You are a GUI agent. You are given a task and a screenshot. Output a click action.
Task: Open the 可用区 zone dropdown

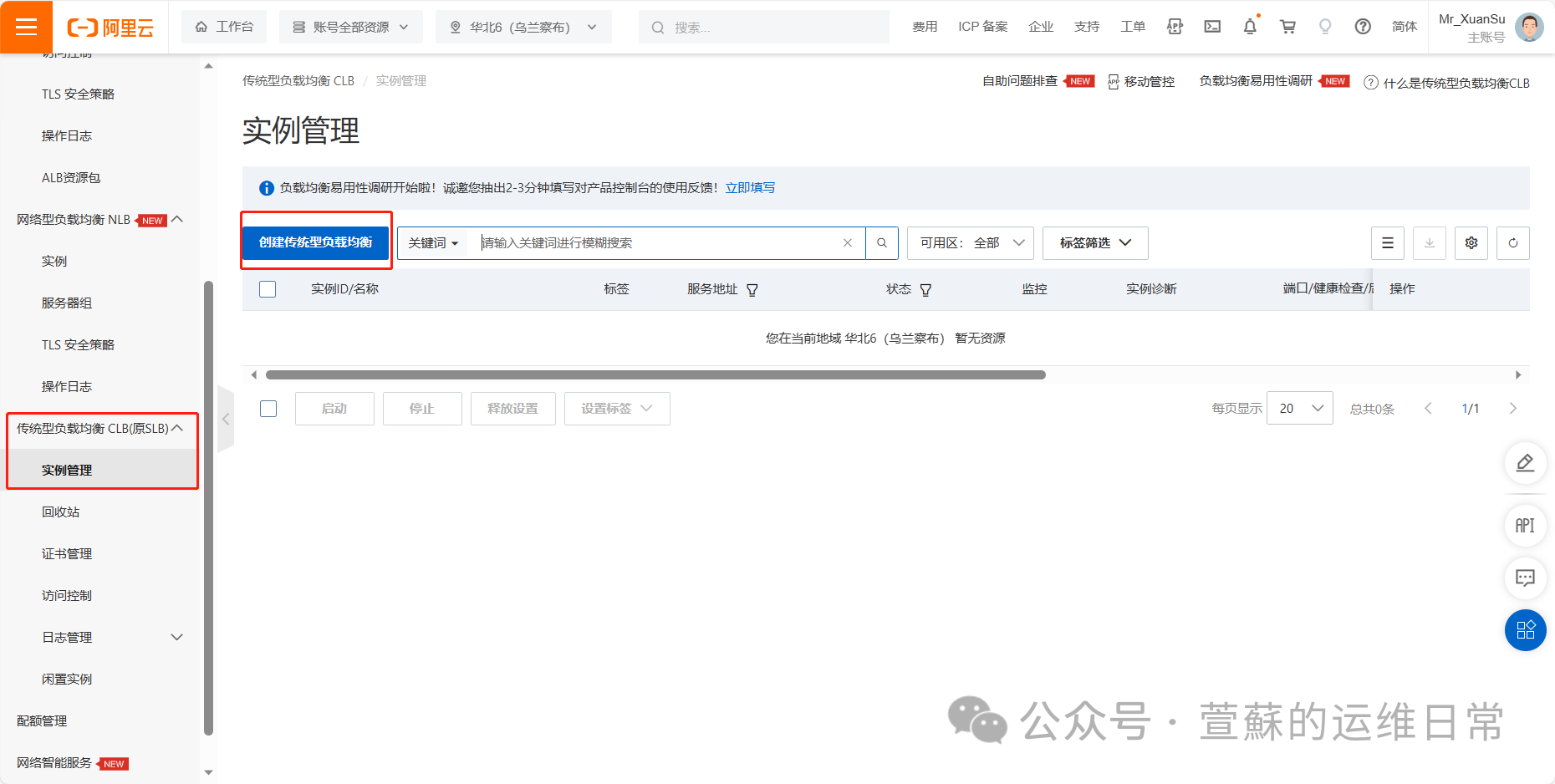click(x=971, y=243)
